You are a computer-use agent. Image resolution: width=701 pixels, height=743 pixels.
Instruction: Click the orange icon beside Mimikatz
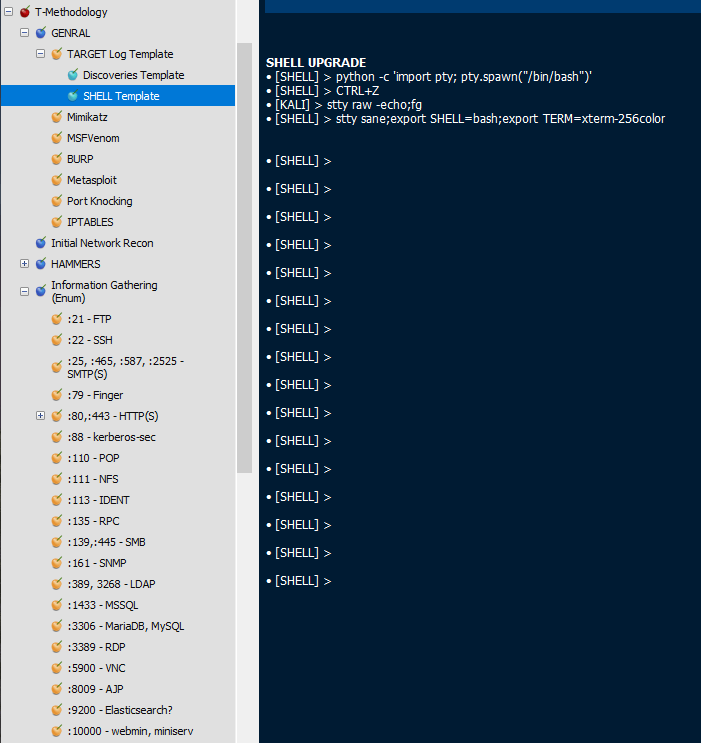pyautogui.click(x=57, y=117)
